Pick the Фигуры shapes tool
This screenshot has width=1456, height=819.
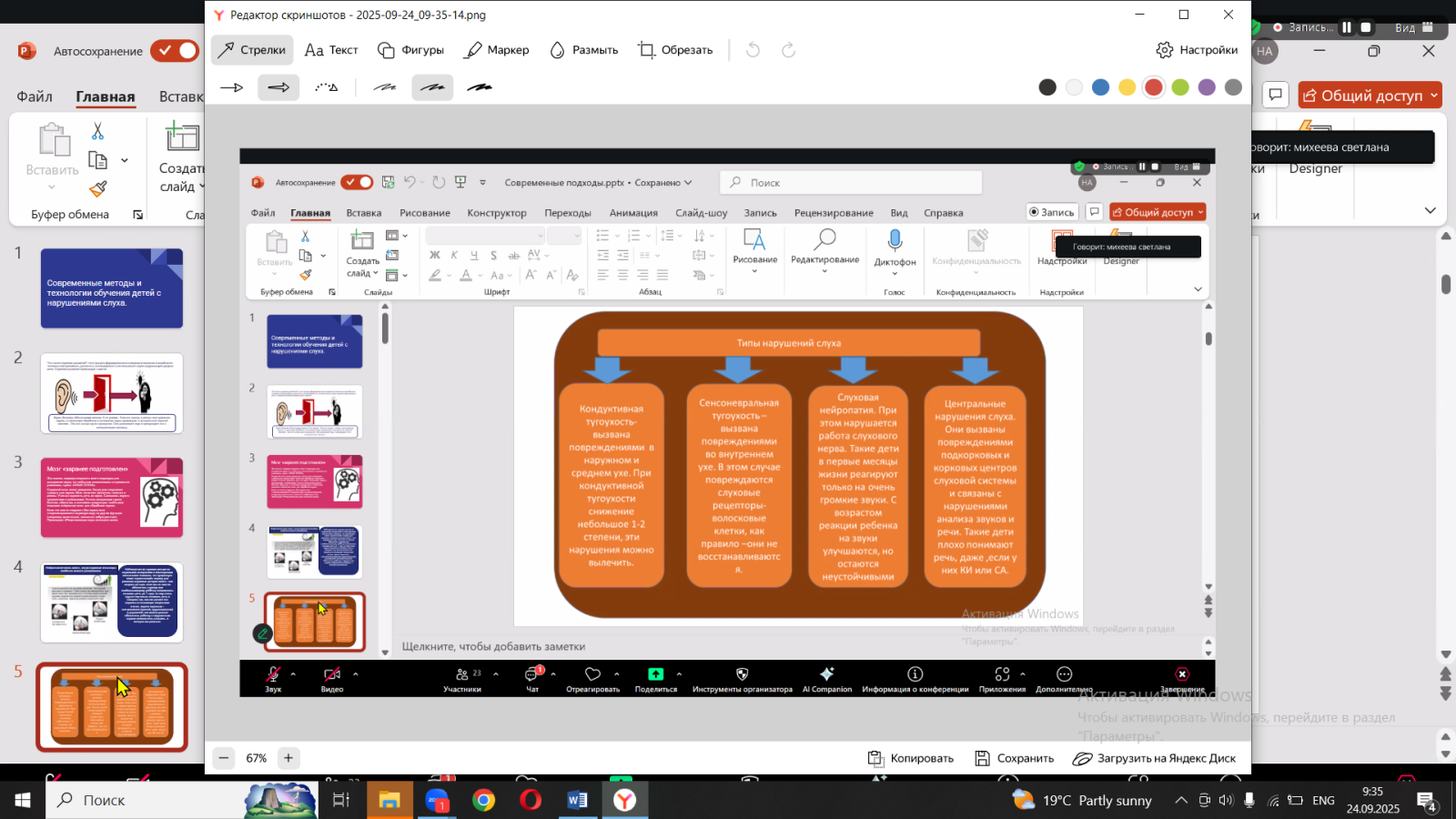click(411, 50)
